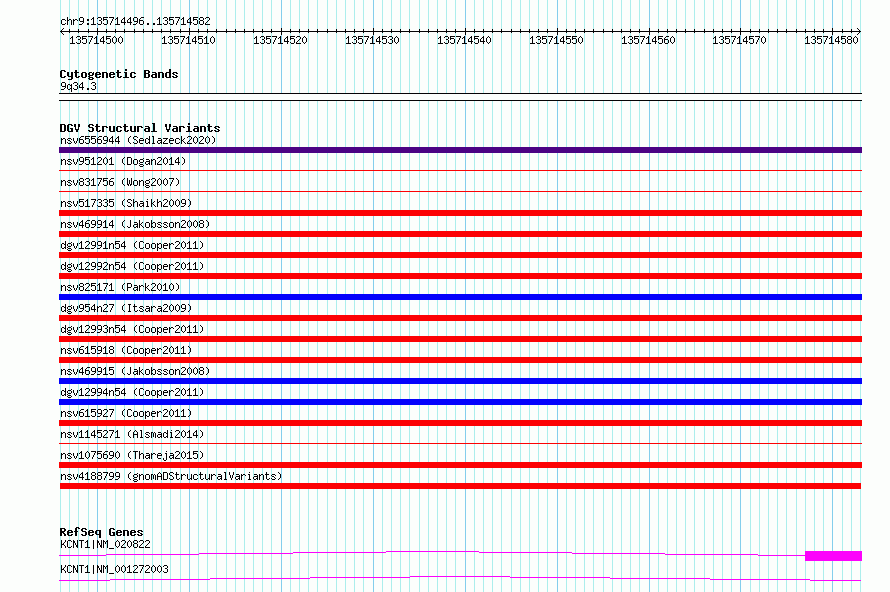Click the blue bar under nsv469915

(x=460, y=381)
